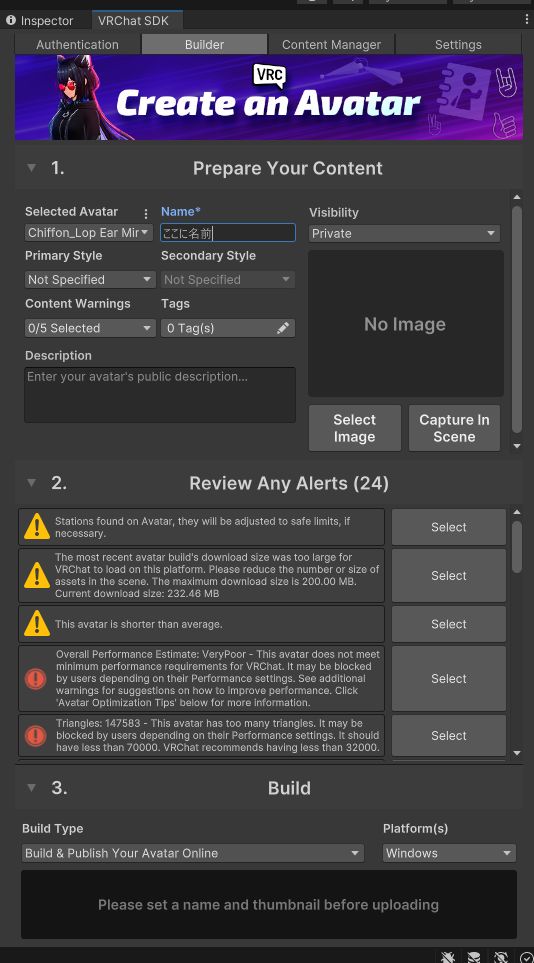Open the Content Warnings dropdown

click(x=90, y=328)
